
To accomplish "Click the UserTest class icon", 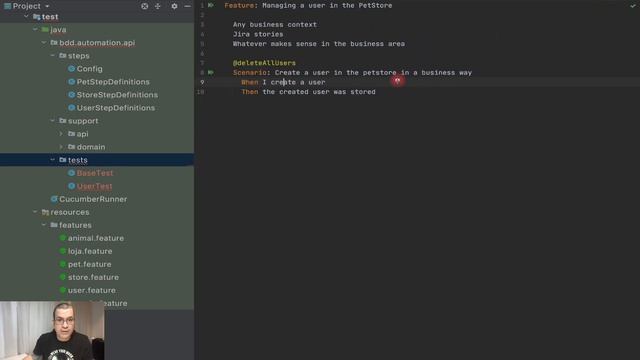I will coord(71,186).
